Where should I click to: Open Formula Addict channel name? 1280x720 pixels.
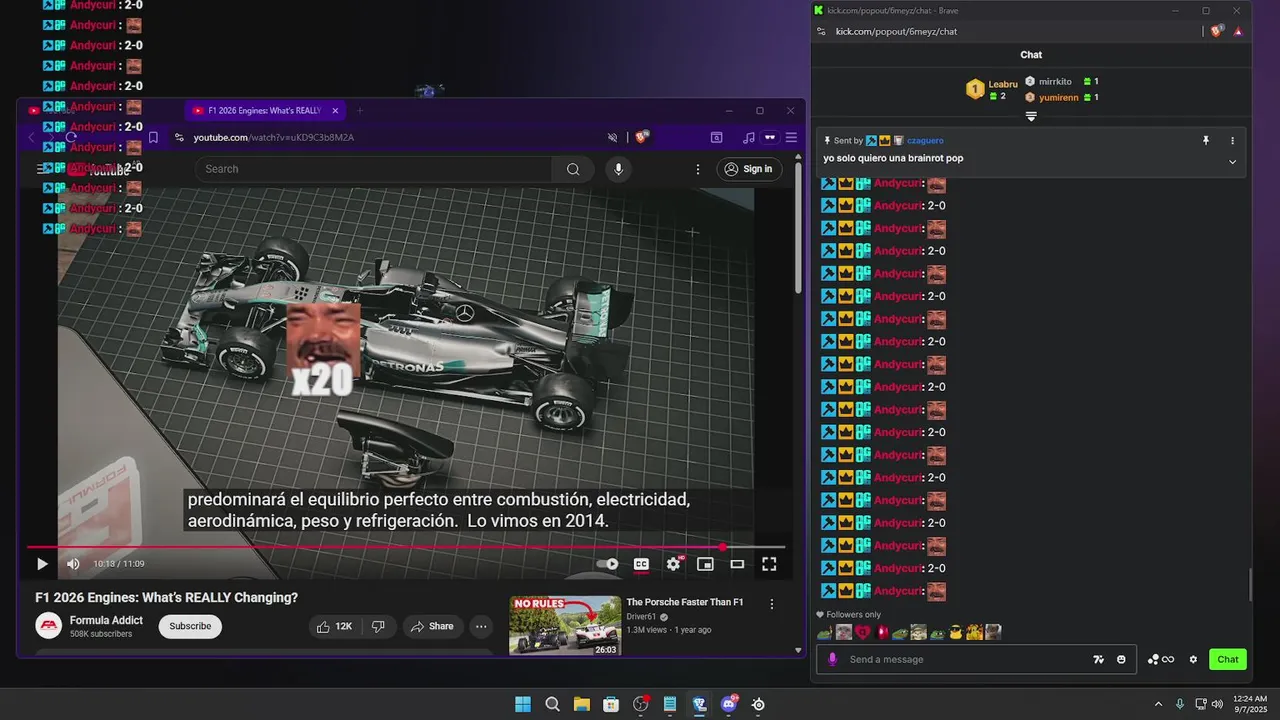tap(106, 620)
